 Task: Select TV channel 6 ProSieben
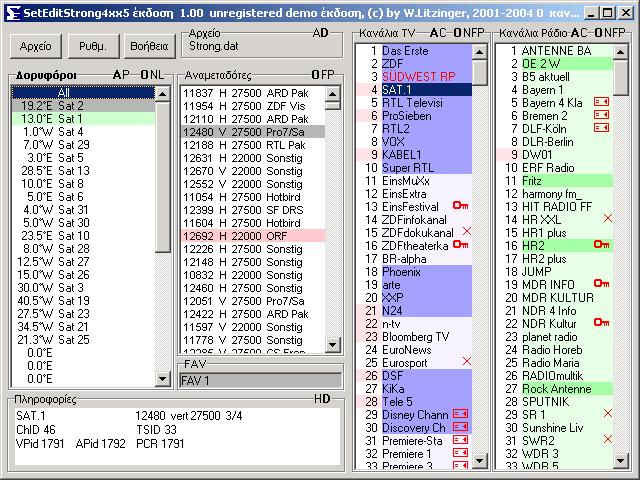[414, 116]
